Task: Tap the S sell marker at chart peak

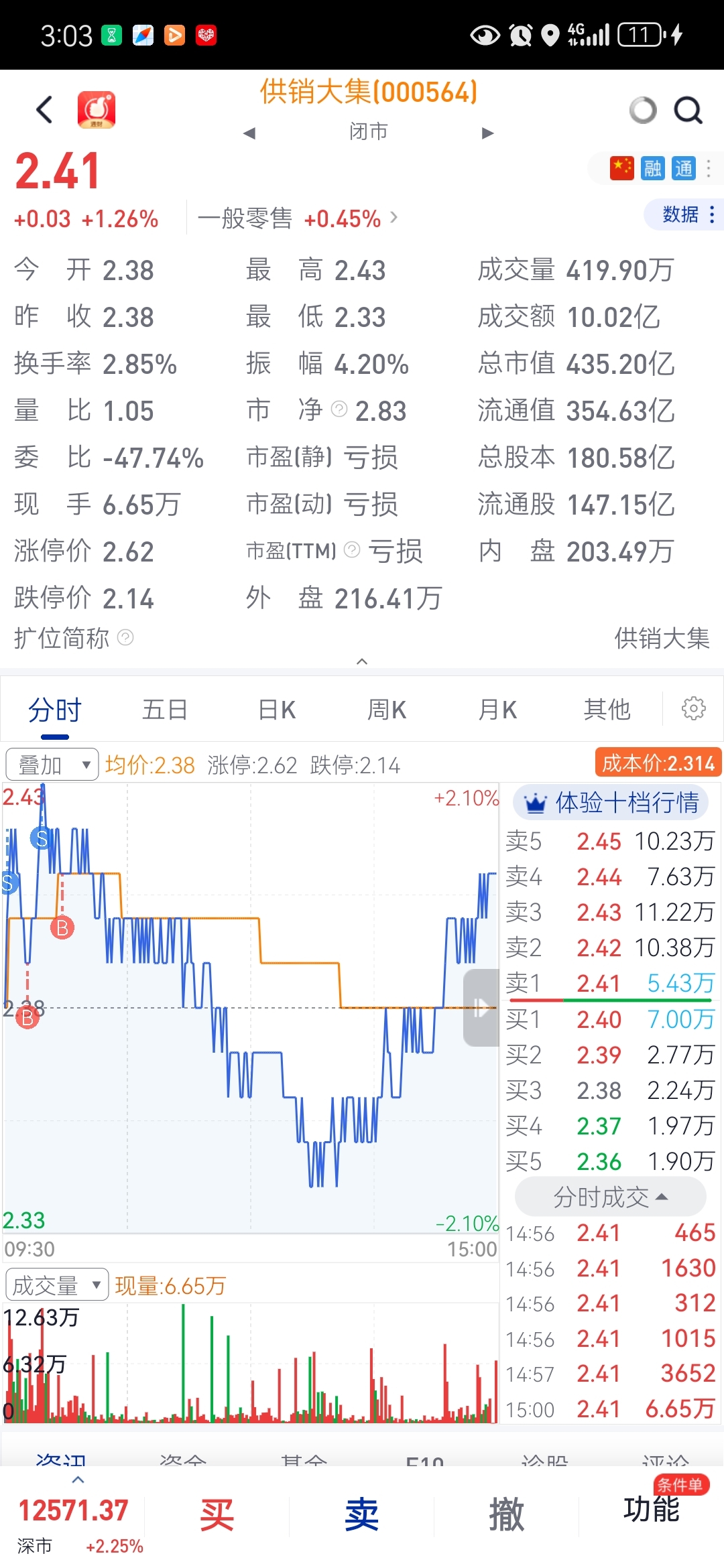Action: [x=42, y=838]
